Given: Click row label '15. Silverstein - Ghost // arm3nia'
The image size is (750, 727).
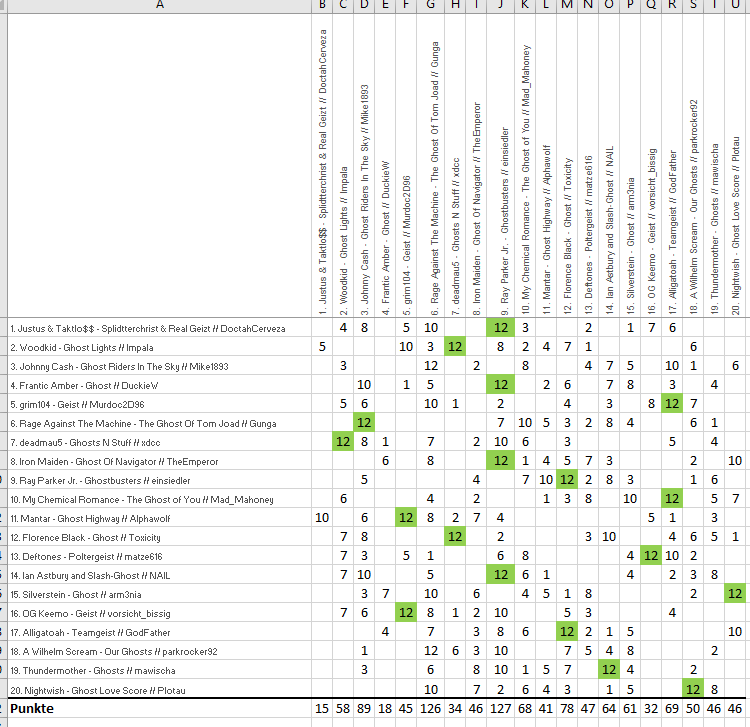Looking at the screenshot, I should 76,595.
